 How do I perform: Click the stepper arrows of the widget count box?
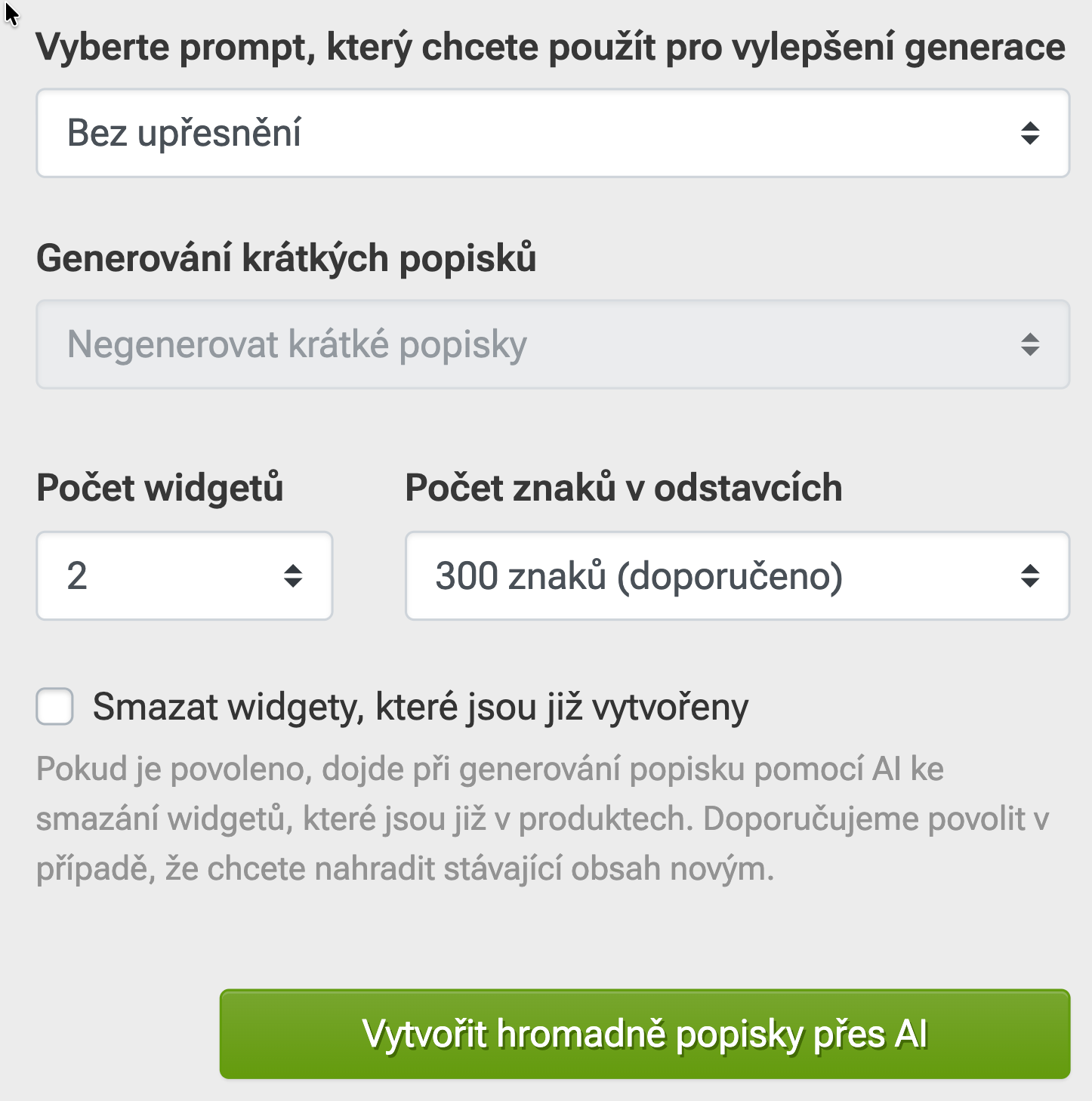(294, 575)
